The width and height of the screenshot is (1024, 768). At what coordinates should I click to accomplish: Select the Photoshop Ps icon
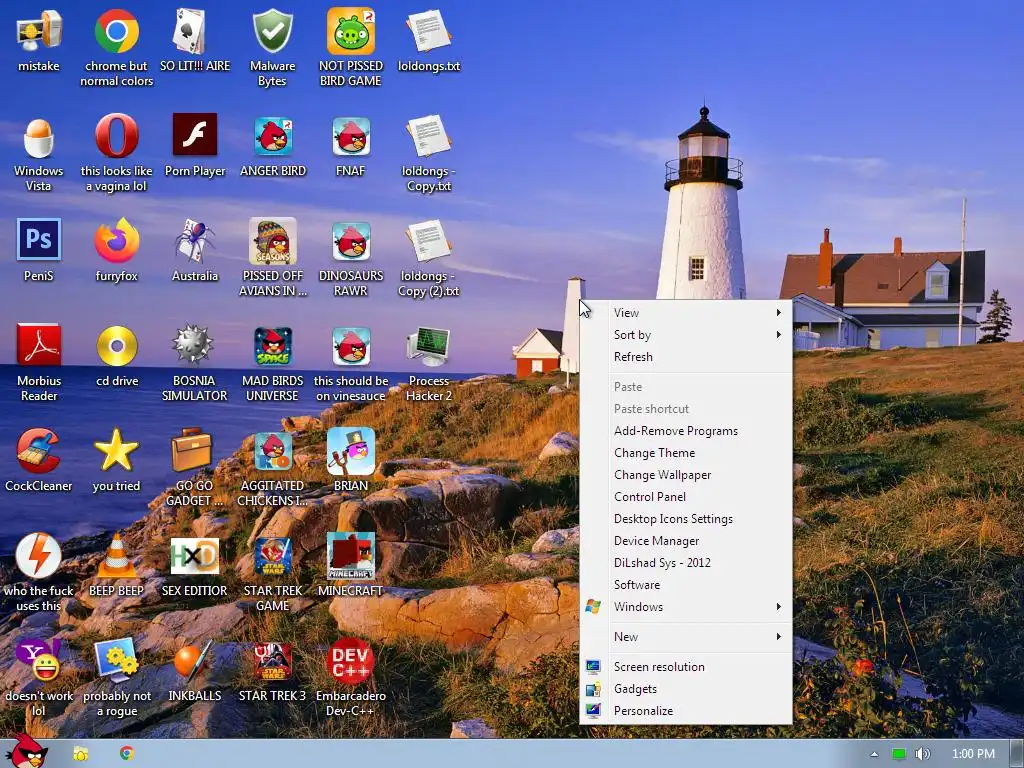(39, 240)
